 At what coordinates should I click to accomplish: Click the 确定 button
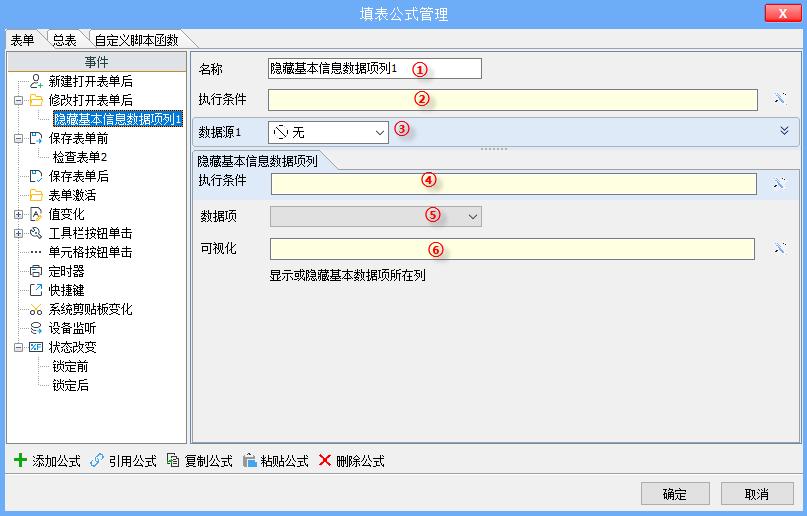675,494
